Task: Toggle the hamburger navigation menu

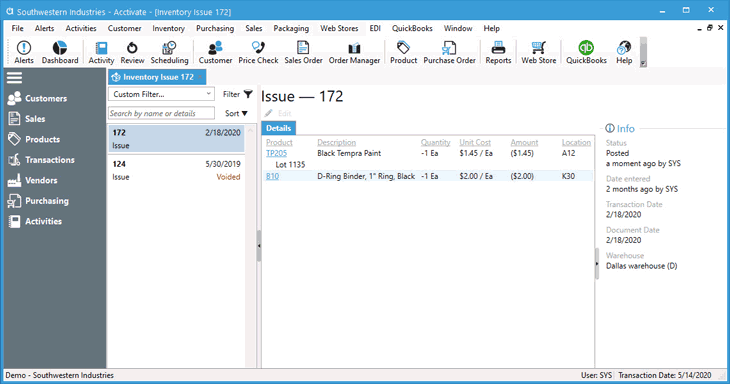Action: point(14,78)
